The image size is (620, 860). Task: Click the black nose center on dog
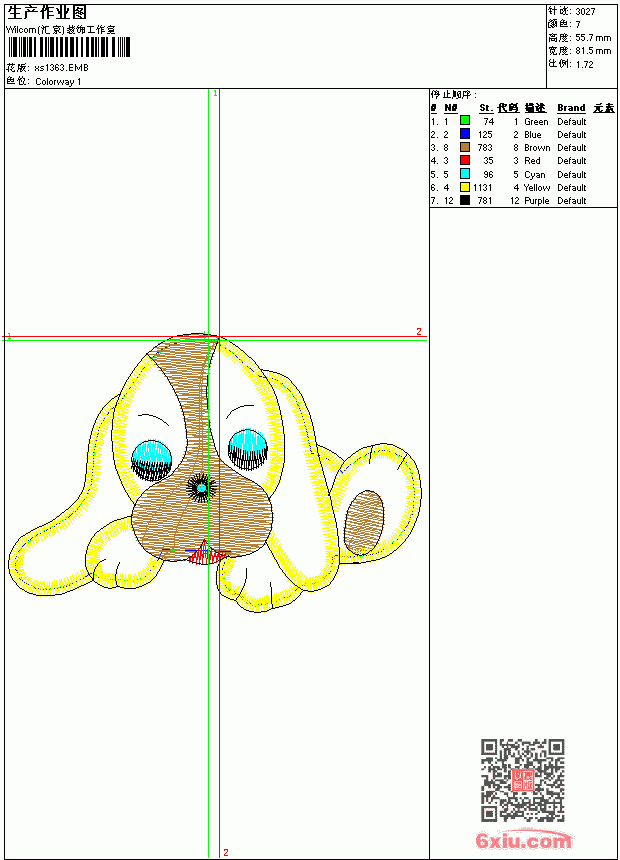pos(201,488)
